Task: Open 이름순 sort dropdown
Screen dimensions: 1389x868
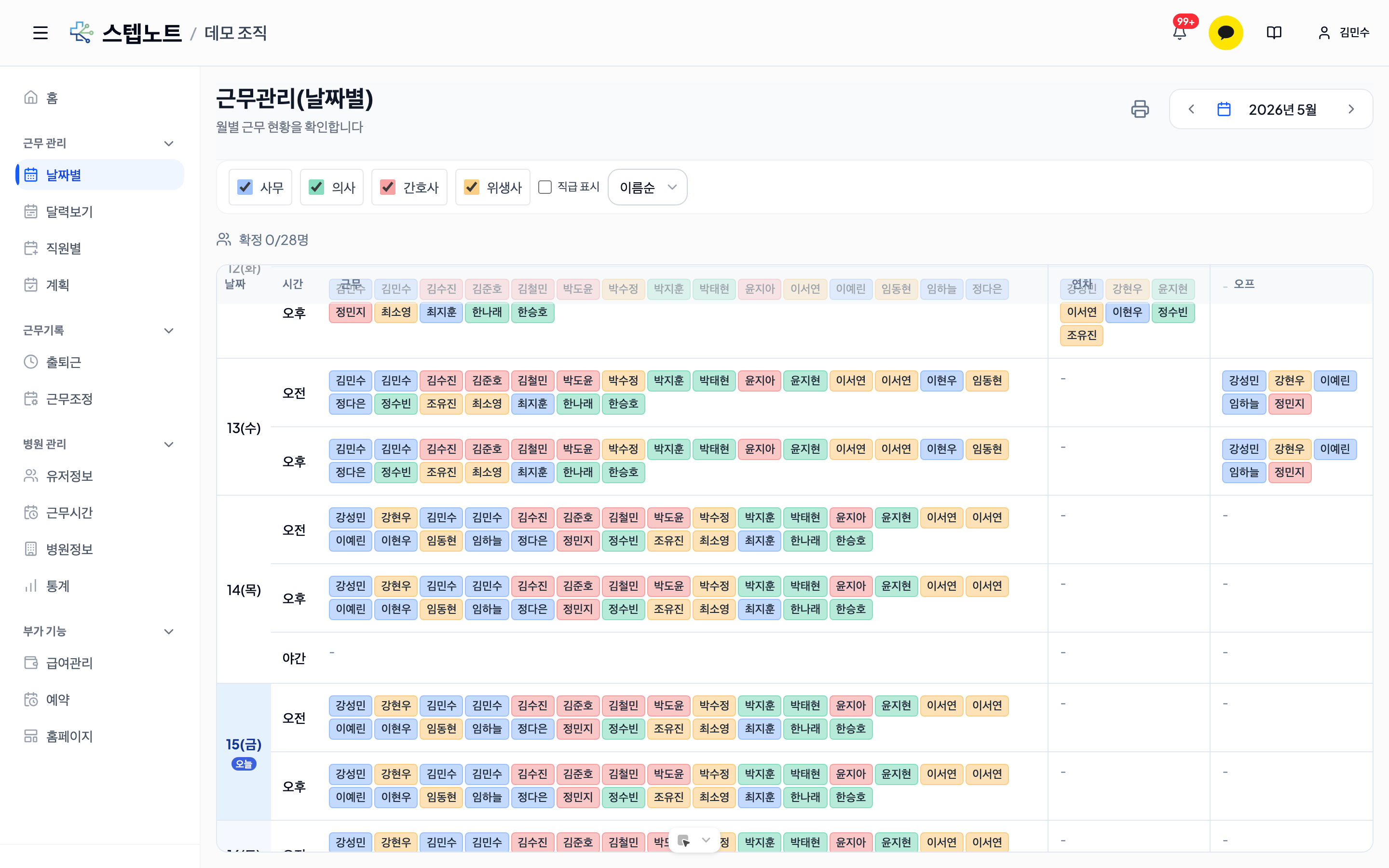Action: pos(647,187)
